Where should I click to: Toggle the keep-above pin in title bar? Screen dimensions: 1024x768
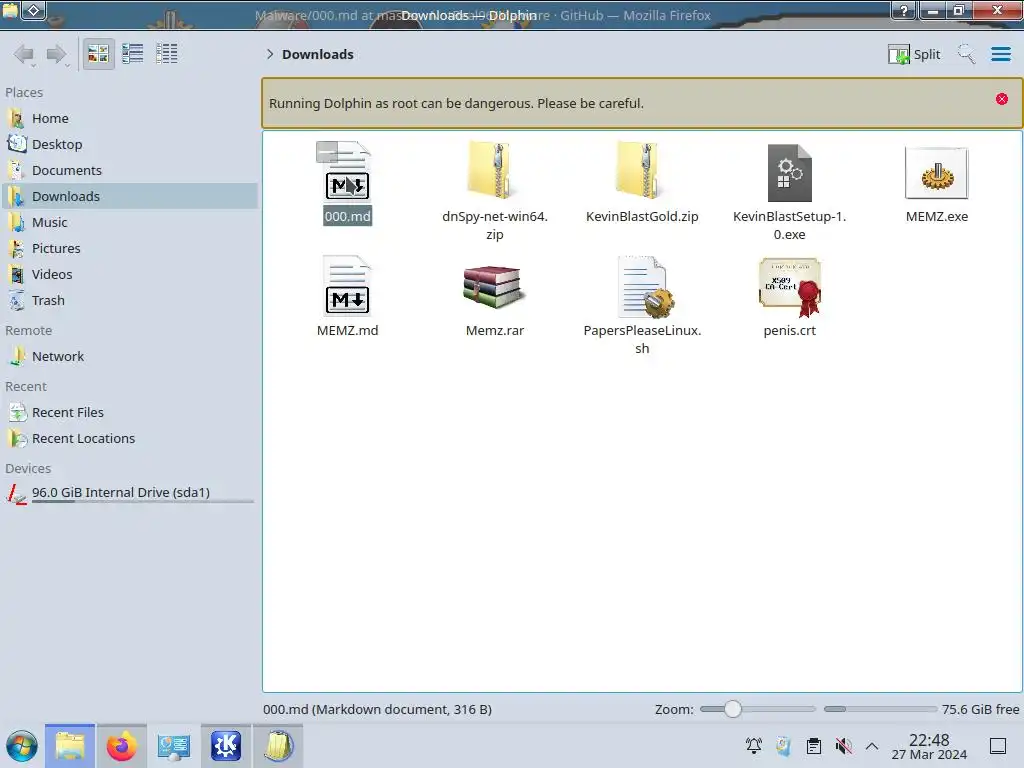point(34,10)
